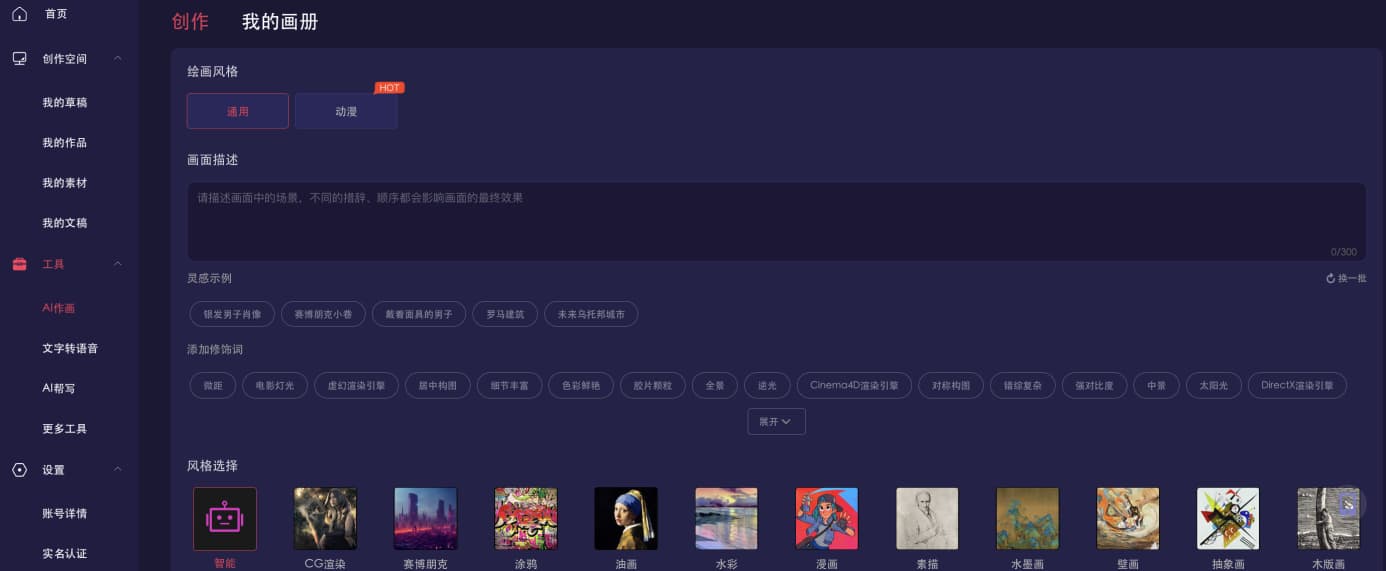
Task: Choose the 油画 oil painting style thumbnail
Action: pyautogui.click(x=626, y=518)
